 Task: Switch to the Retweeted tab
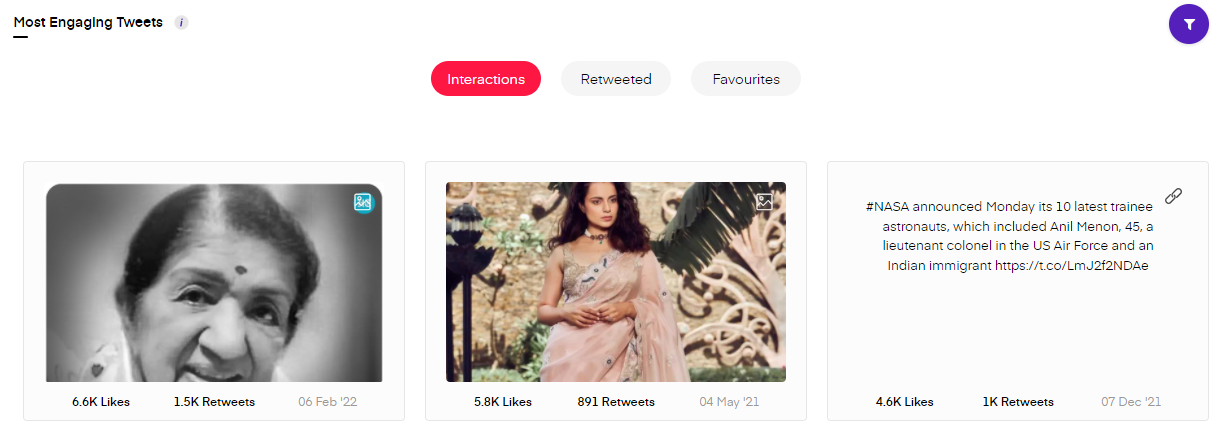coord(616,79)
